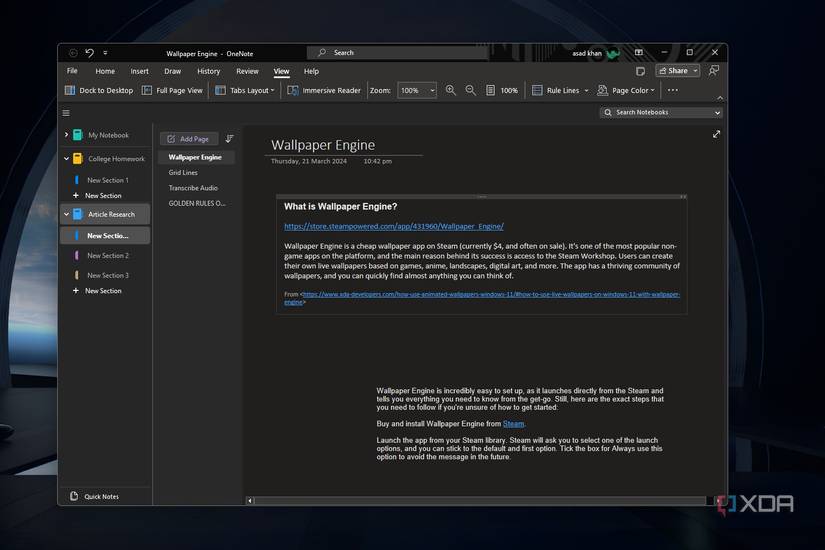Dock OneNote to Desktop
The width and height of the screenshot is (825, 550).
pyautogui.click(x=99, y=90)
